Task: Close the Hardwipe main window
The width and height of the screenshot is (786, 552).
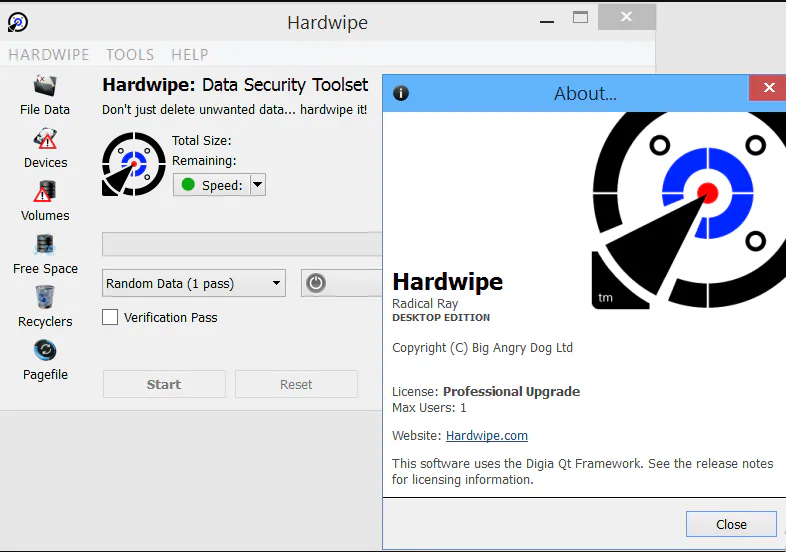Action: point(627,17)
